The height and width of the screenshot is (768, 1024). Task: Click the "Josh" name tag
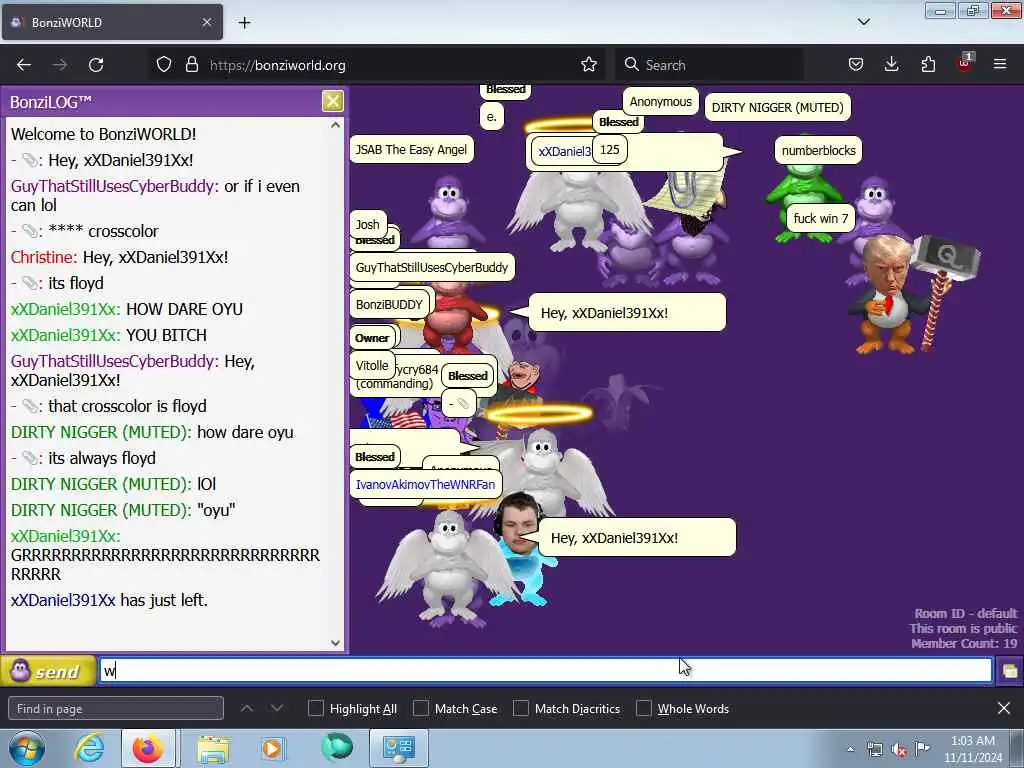click(368, 224)
